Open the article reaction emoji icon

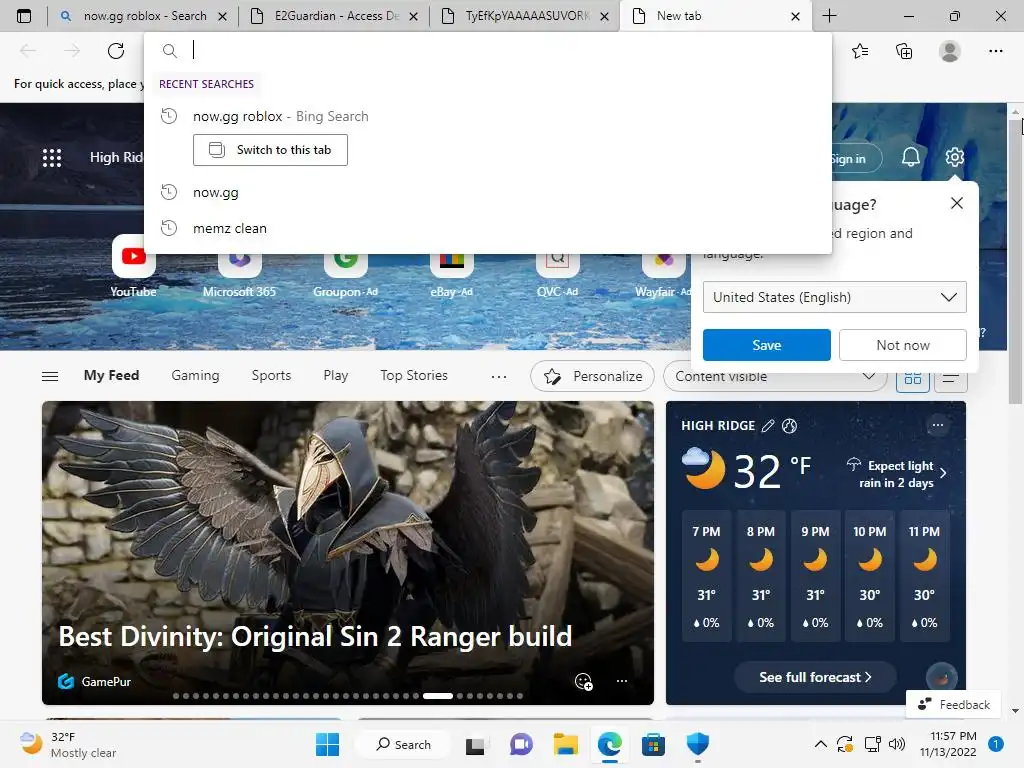point(583,681)
